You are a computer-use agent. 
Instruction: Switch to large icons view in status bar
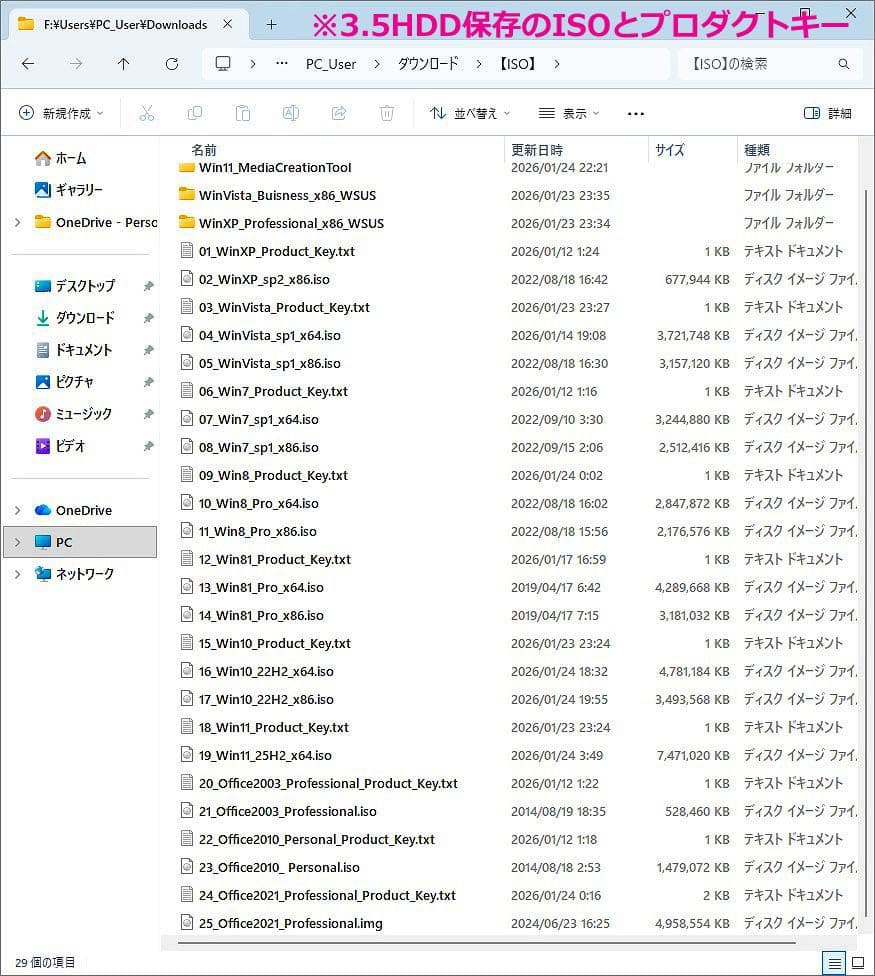pos(857,963)
